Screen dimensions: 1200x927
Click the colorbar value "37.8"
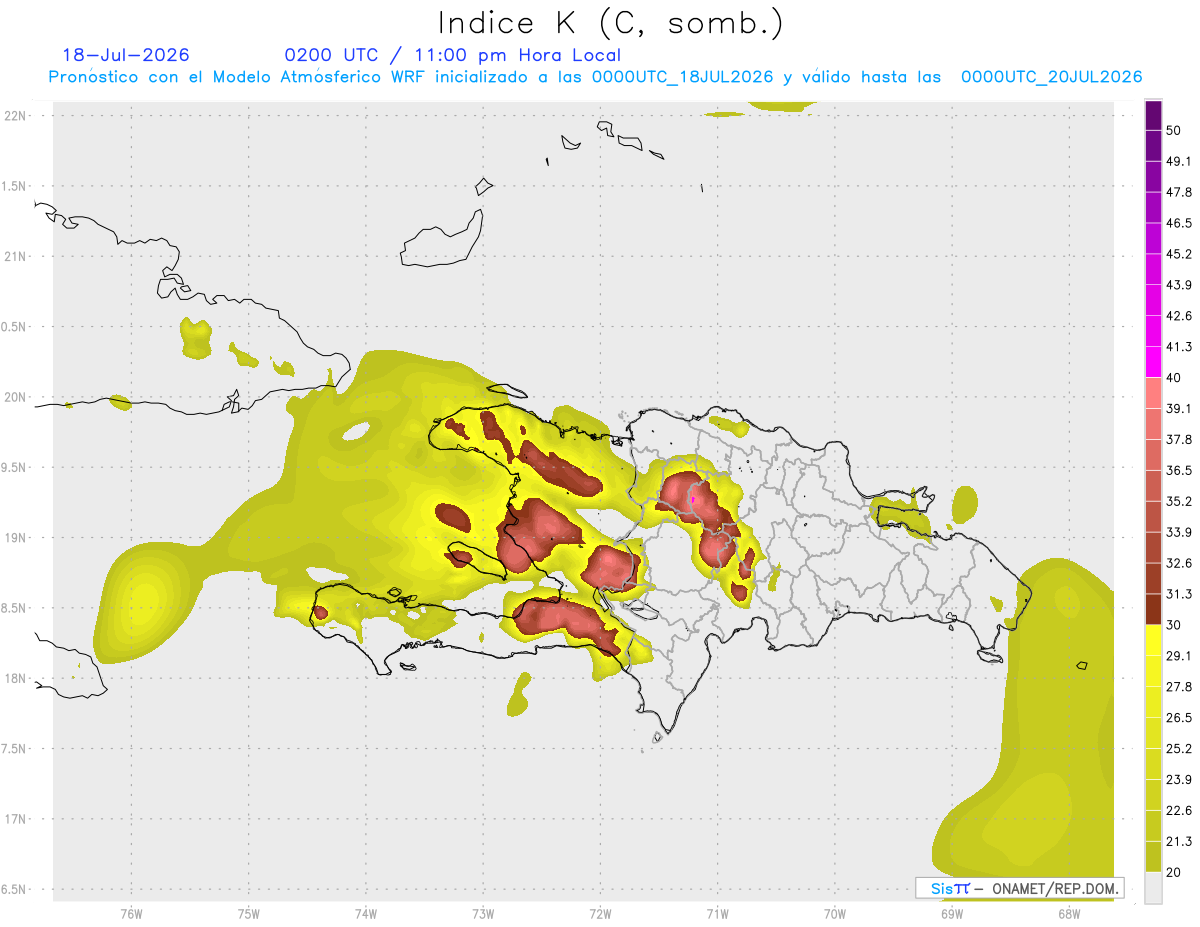[1178, 439]
